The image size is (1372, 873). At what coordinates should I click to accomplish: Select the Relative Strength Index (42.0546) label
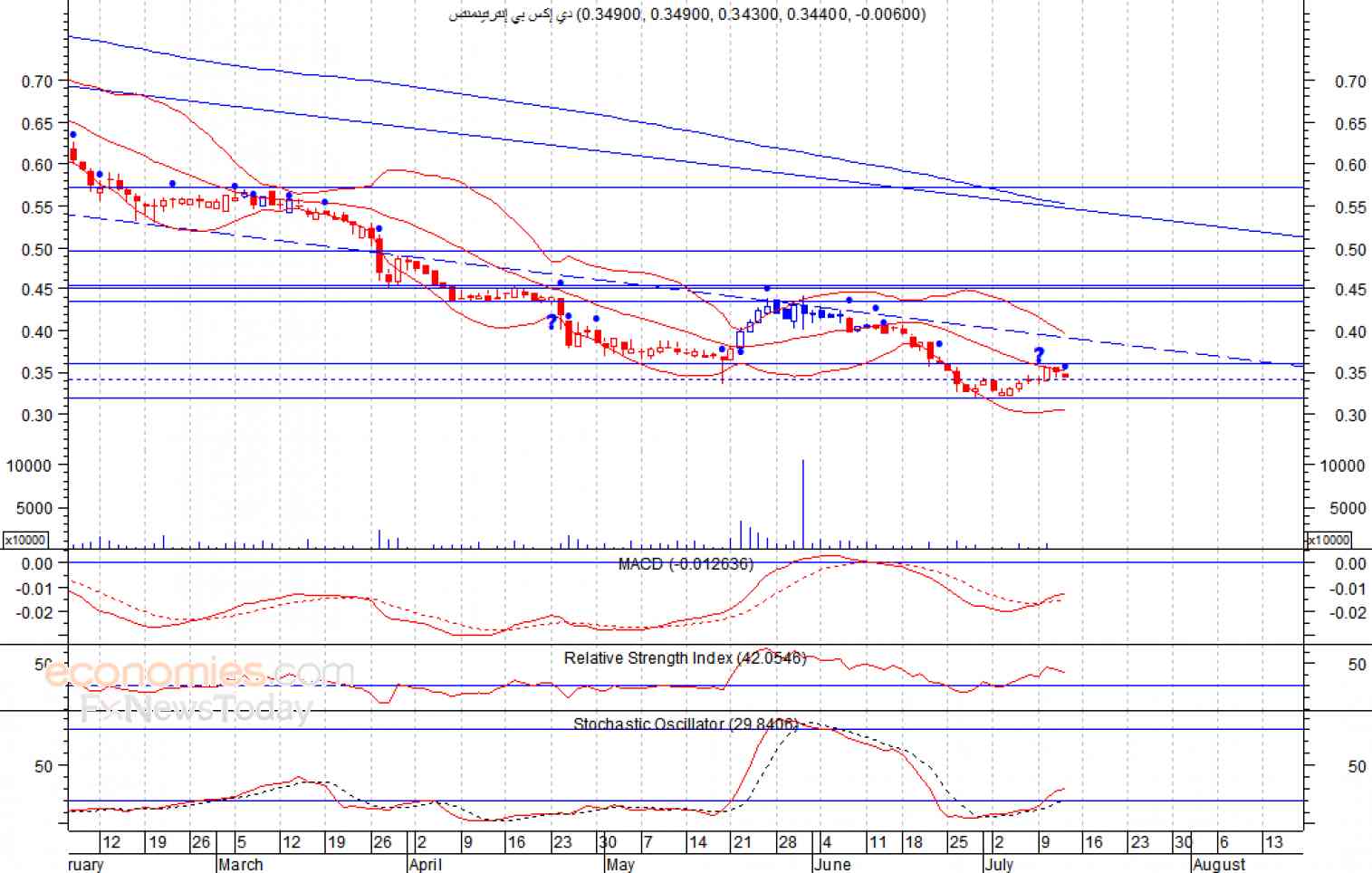[685, 657]
